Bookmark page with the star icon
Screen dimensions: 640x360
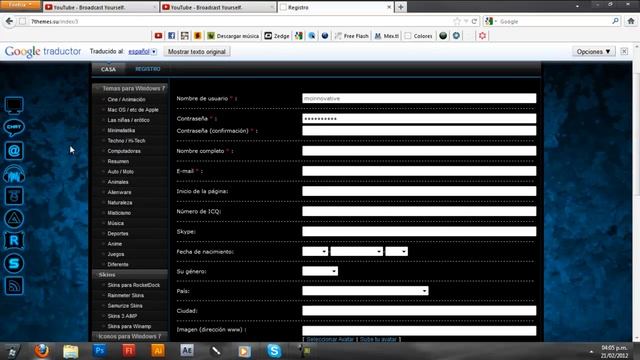pyautogui.click(x=457, y=21)
